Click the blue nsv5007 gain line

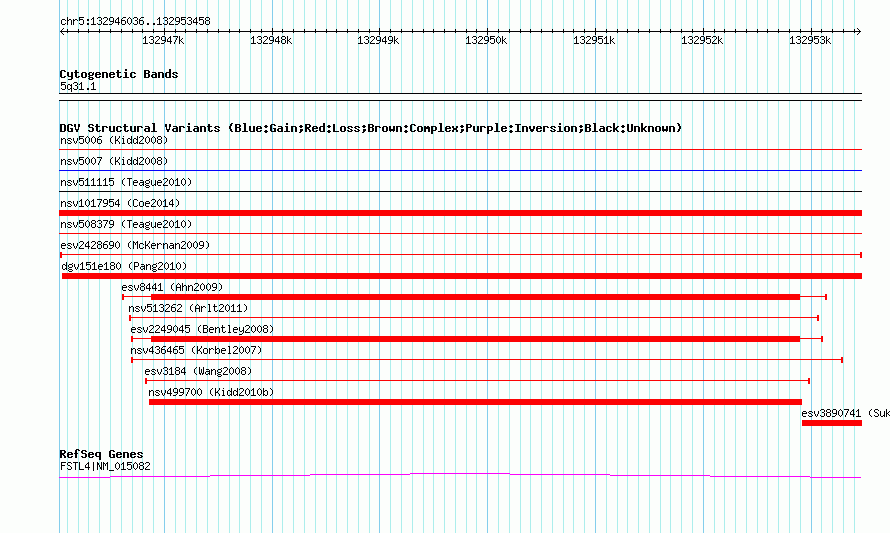pos(460,170)
